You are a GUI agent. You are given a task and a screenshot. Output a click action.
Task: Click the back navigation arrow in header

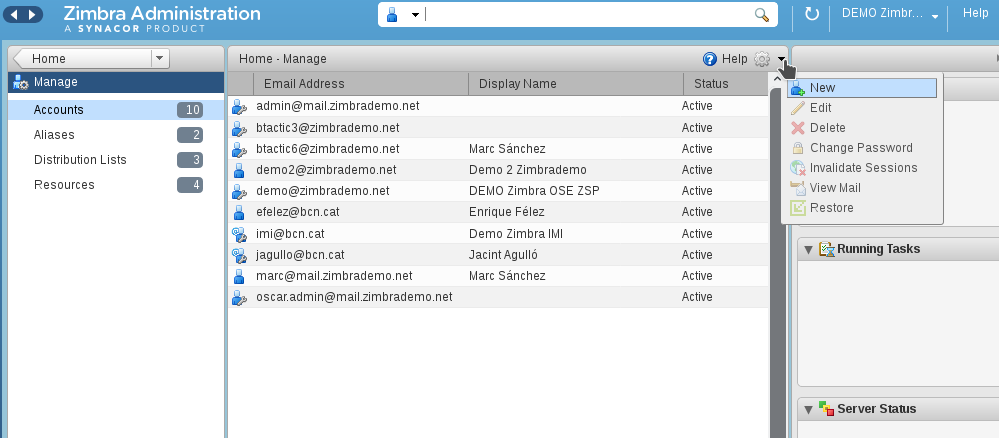pos(15,14)
